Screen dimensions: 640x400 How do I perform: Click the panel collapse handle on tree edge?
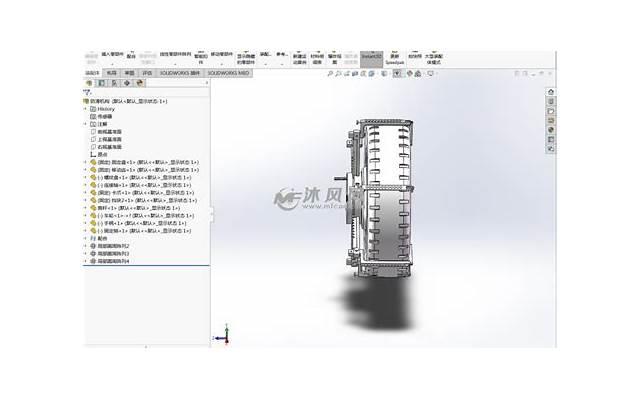(x=212, y=212)
